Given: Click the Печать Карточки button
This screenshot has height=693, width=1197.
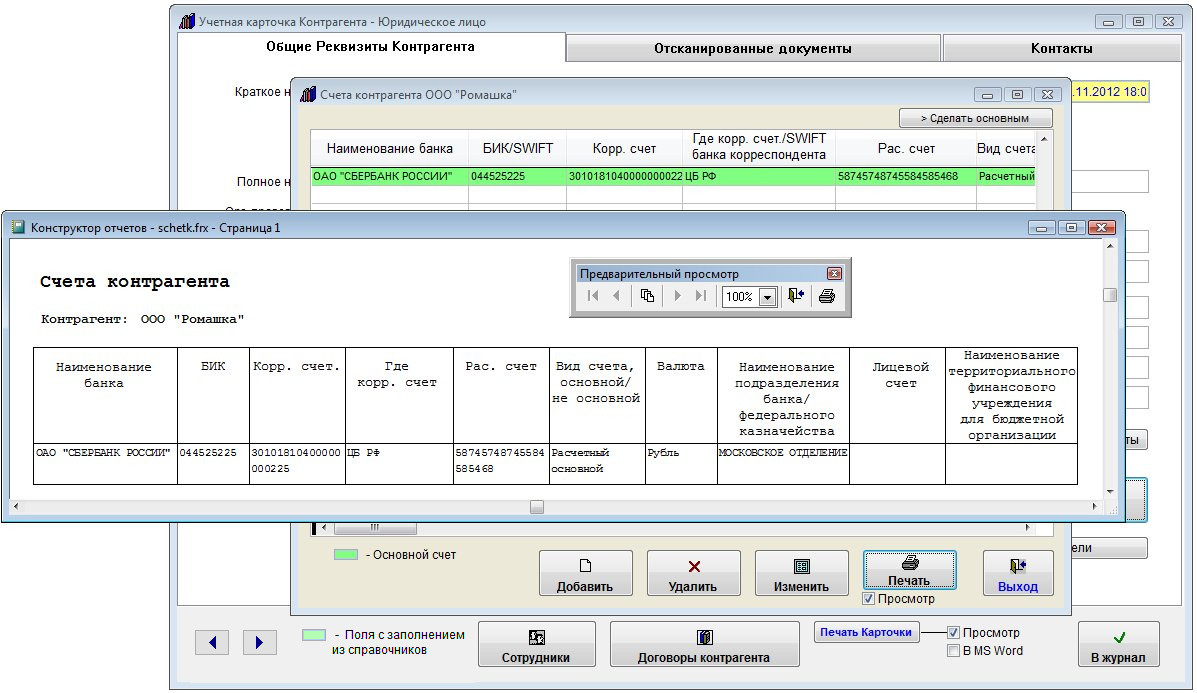Looking at the screenshot, I should (x=866, y=632).
